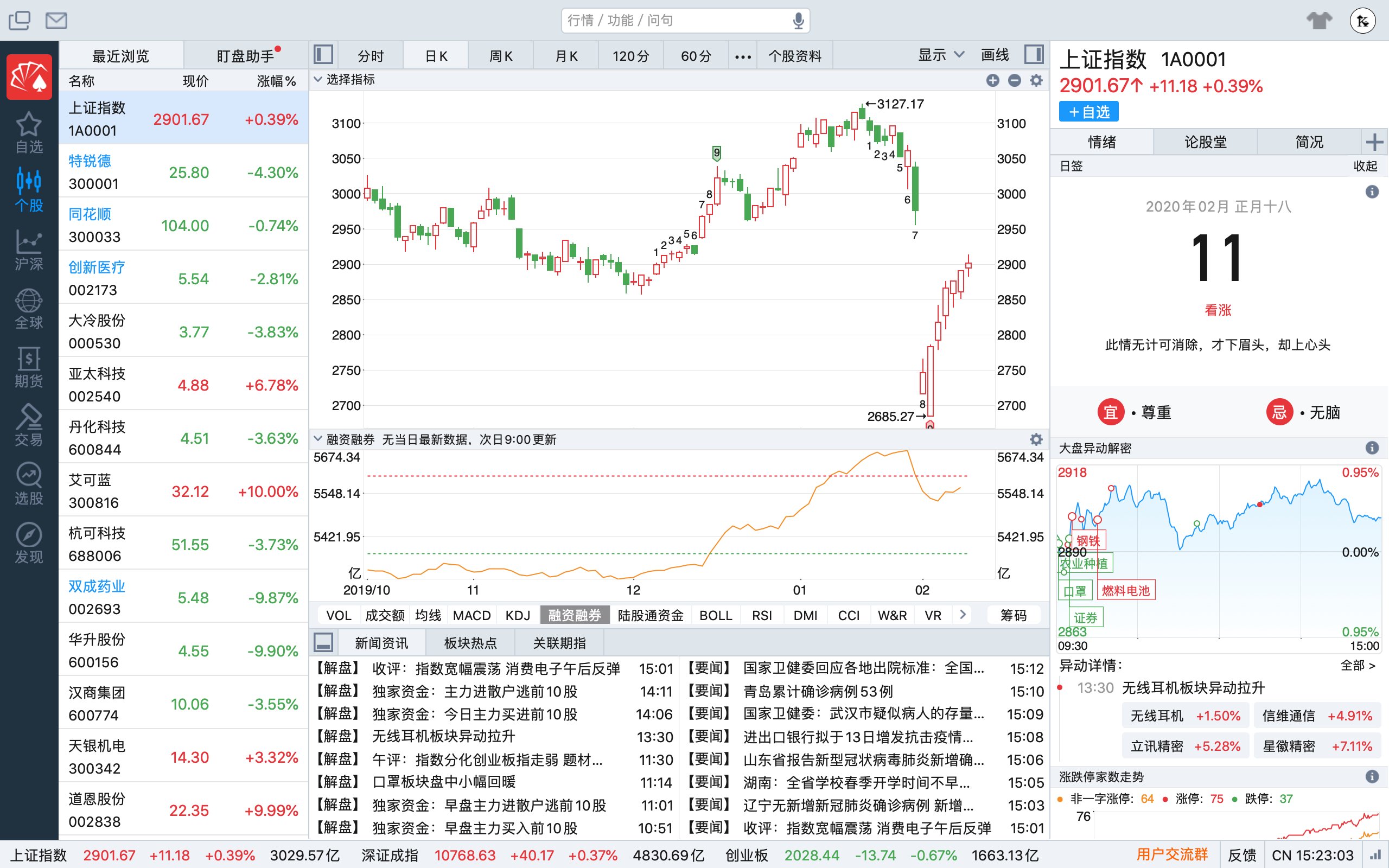Click the 信维通信 +4.91% stock chip
Screen dimensions: 1389x868
pos(1317,716)
